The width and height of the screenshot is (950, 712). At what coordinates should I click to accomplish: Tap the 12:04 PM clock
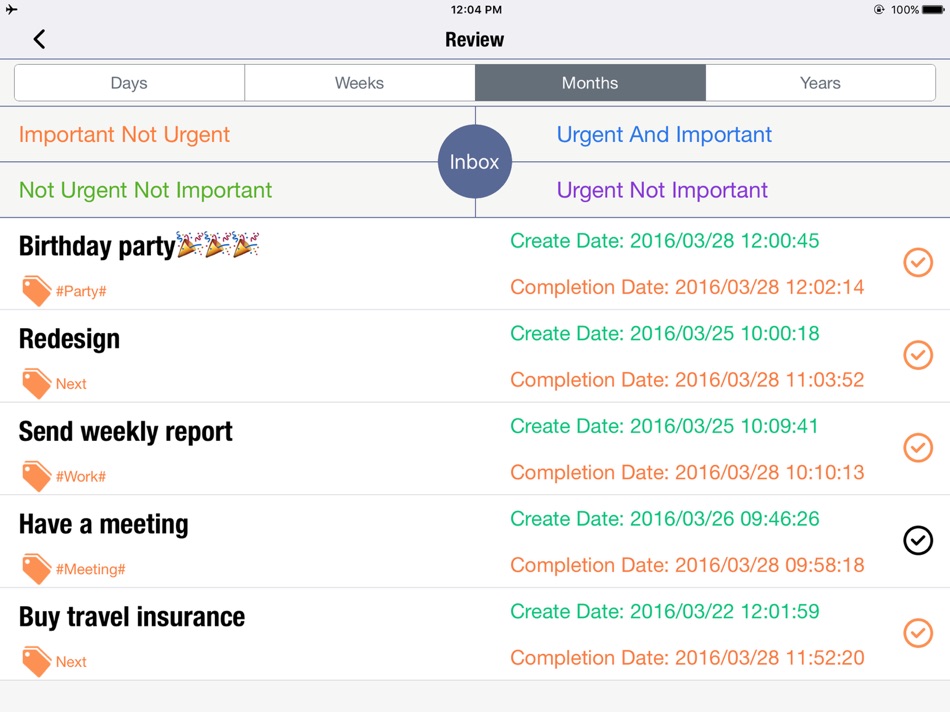coord(476,10)
